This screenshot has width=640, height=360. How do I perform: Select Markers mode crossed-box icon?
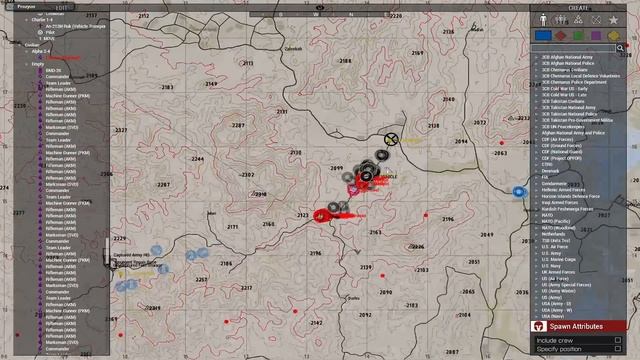click(x=596, y=20)
